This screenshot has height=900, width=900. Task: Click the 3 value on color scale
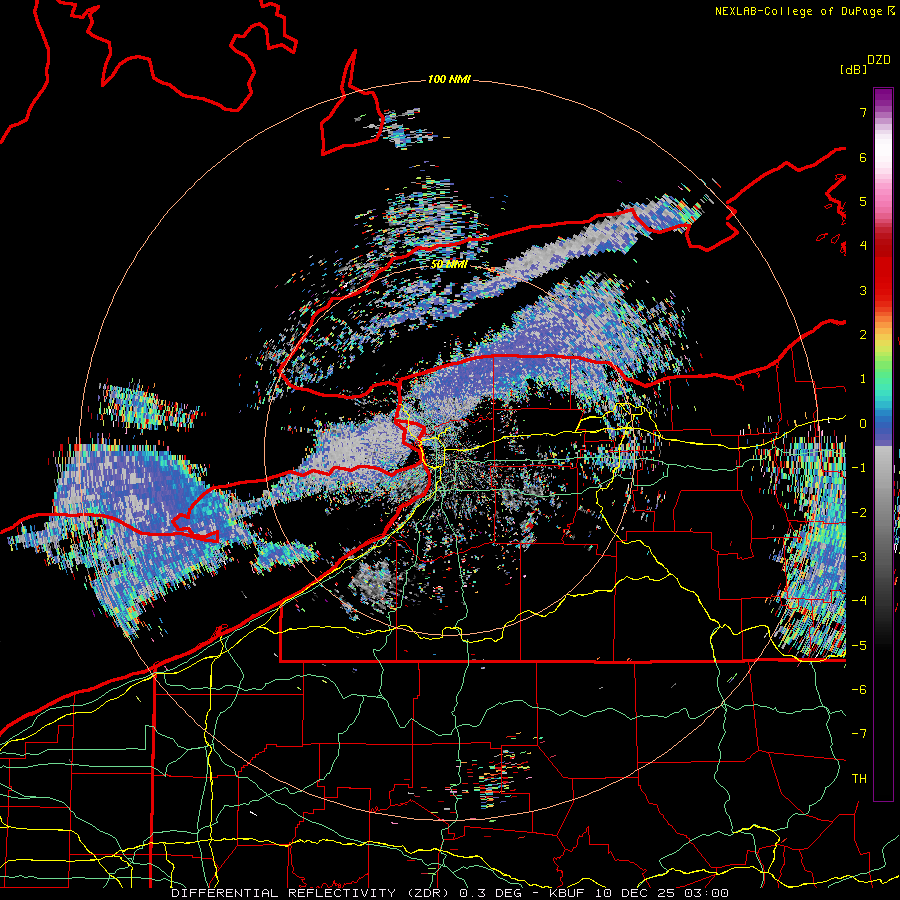(x=863, y=290)
